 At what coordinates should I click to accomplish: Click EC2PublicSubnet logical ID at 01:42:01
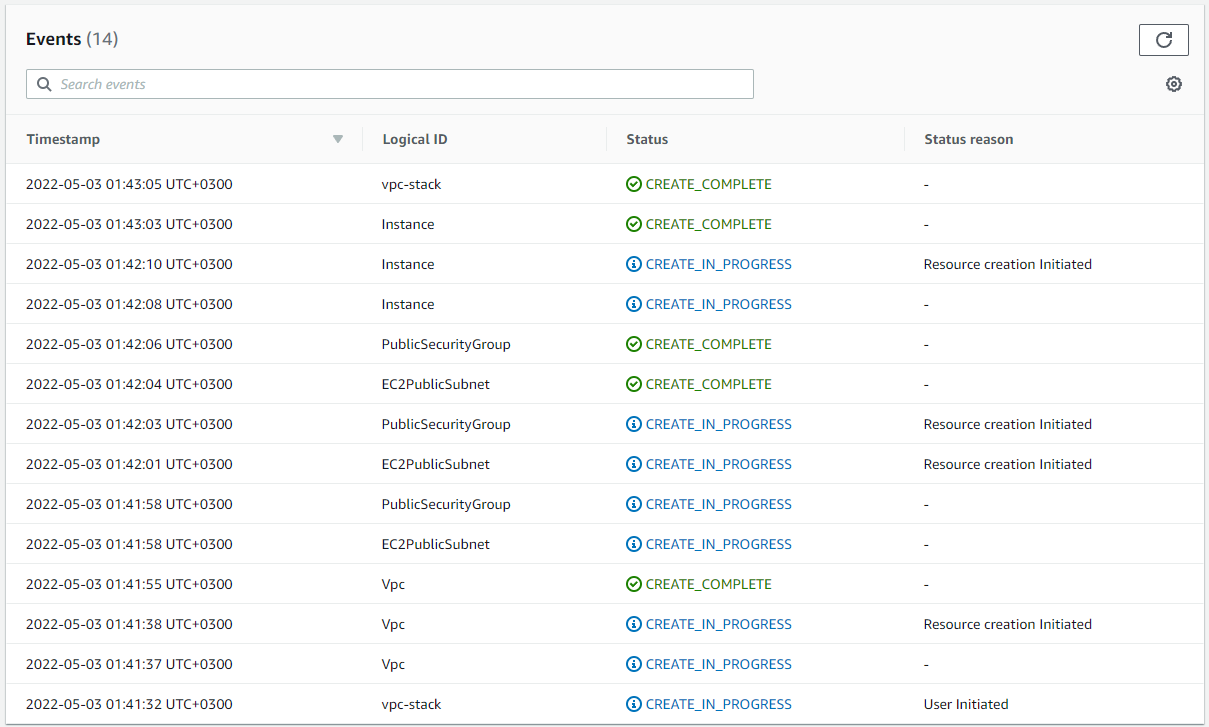pos(436,464)
